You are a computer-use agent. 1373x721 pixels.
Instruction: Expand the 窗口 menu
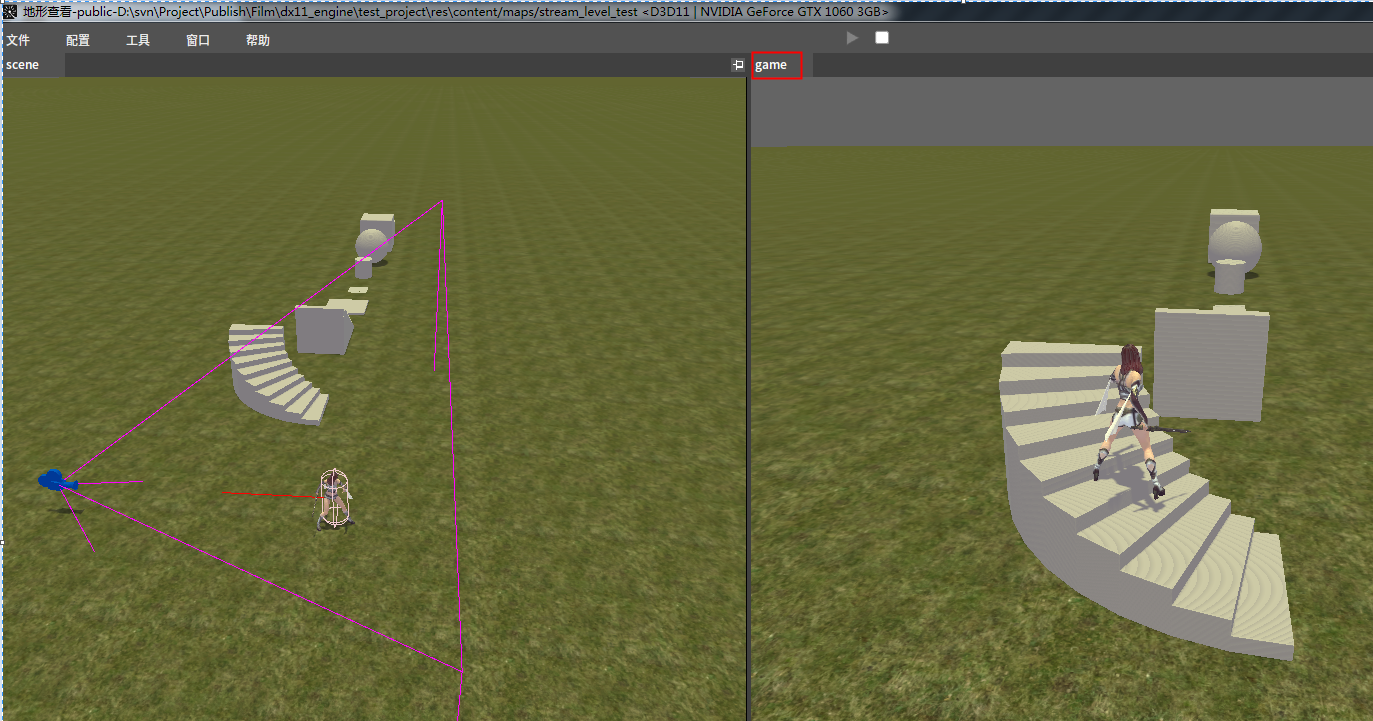(x=198, y=41)
